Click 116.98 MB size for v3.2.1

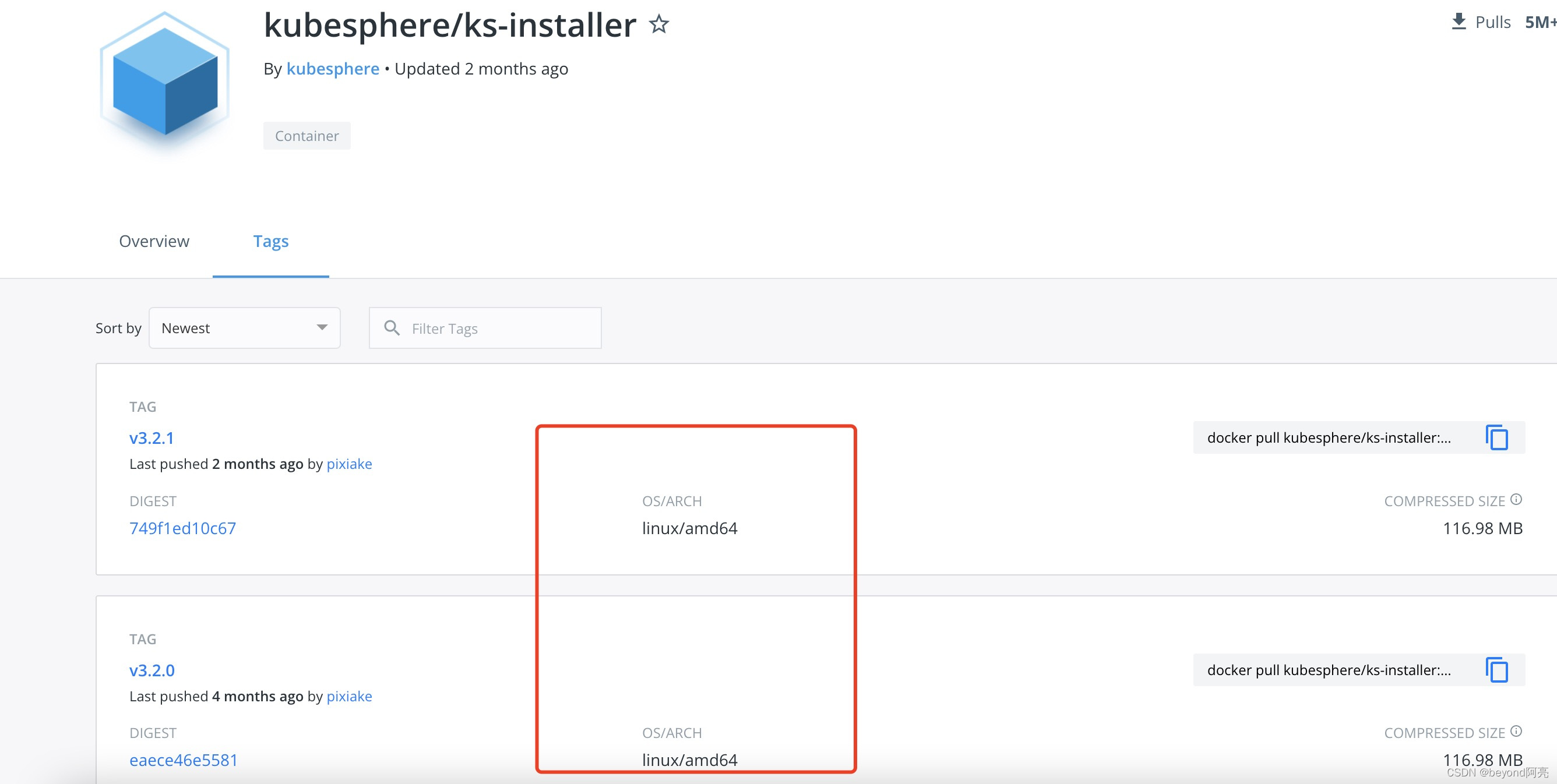tap(1482, 528)
